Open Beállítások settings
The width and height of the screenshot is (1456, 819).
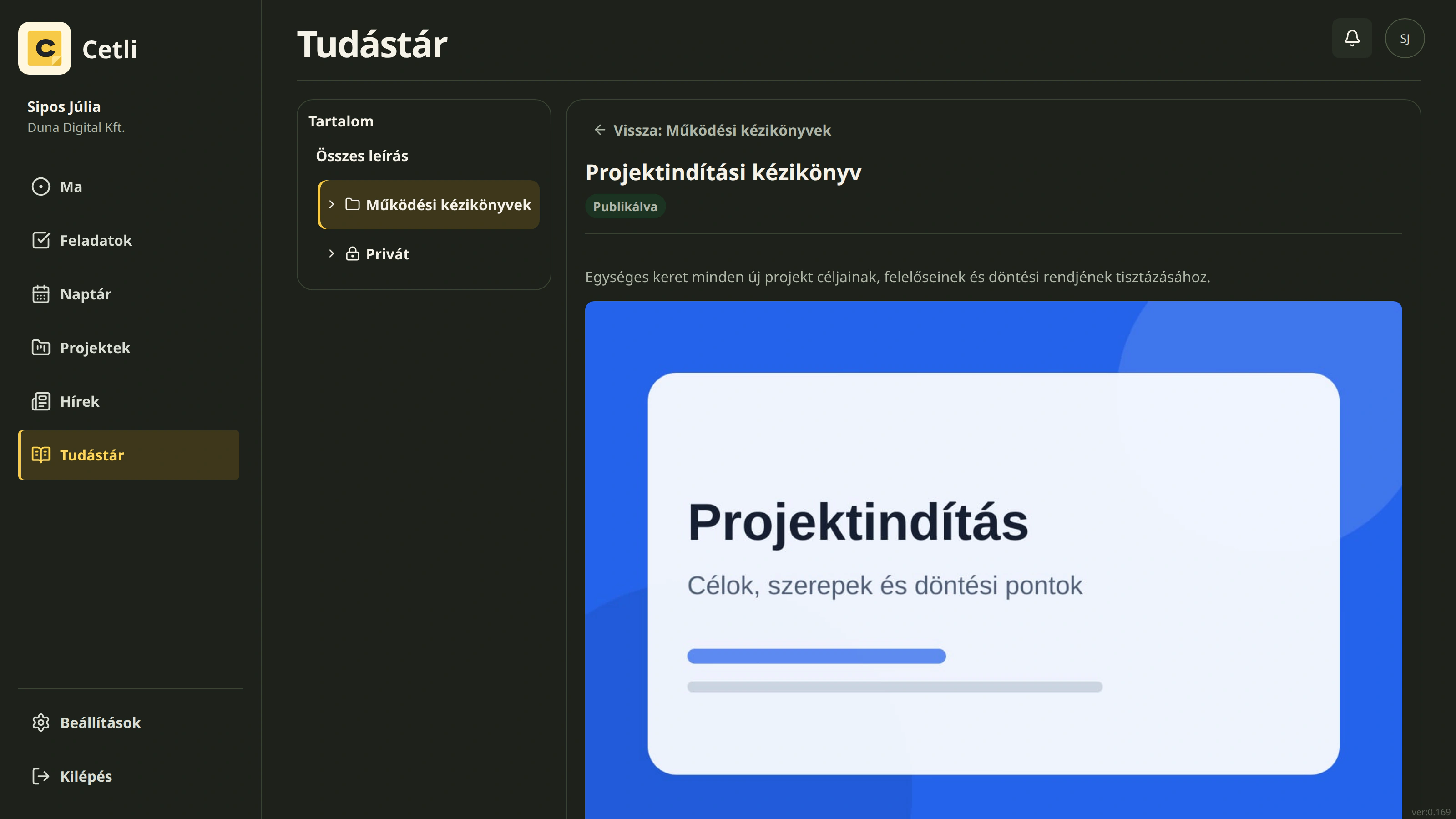(x=129, y=723)
